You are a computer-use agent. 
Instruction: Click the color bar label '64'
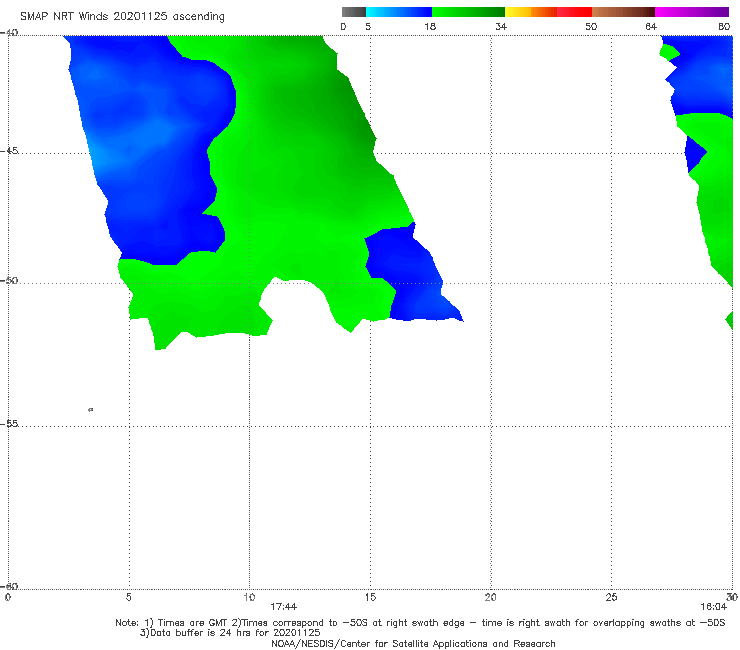pyautogui.click(x=651, y=26)
